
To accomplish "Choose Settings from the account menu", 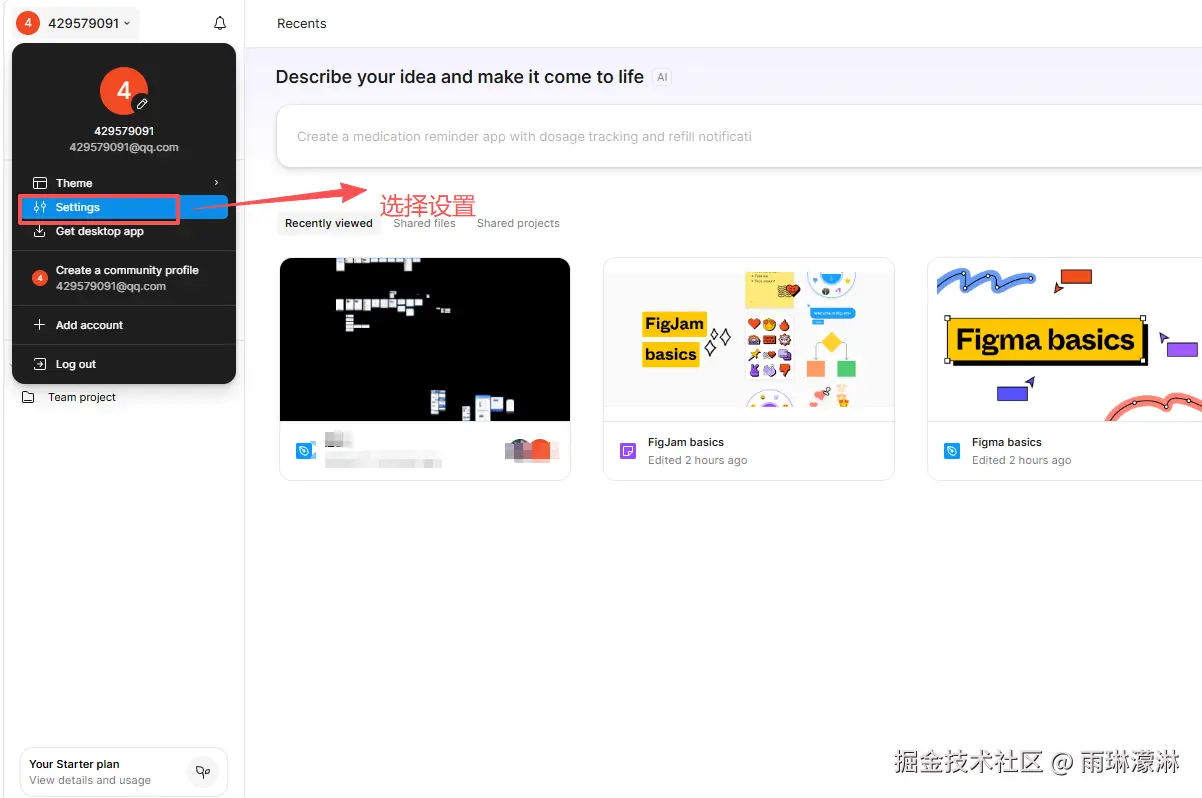I will click(124, 207).
